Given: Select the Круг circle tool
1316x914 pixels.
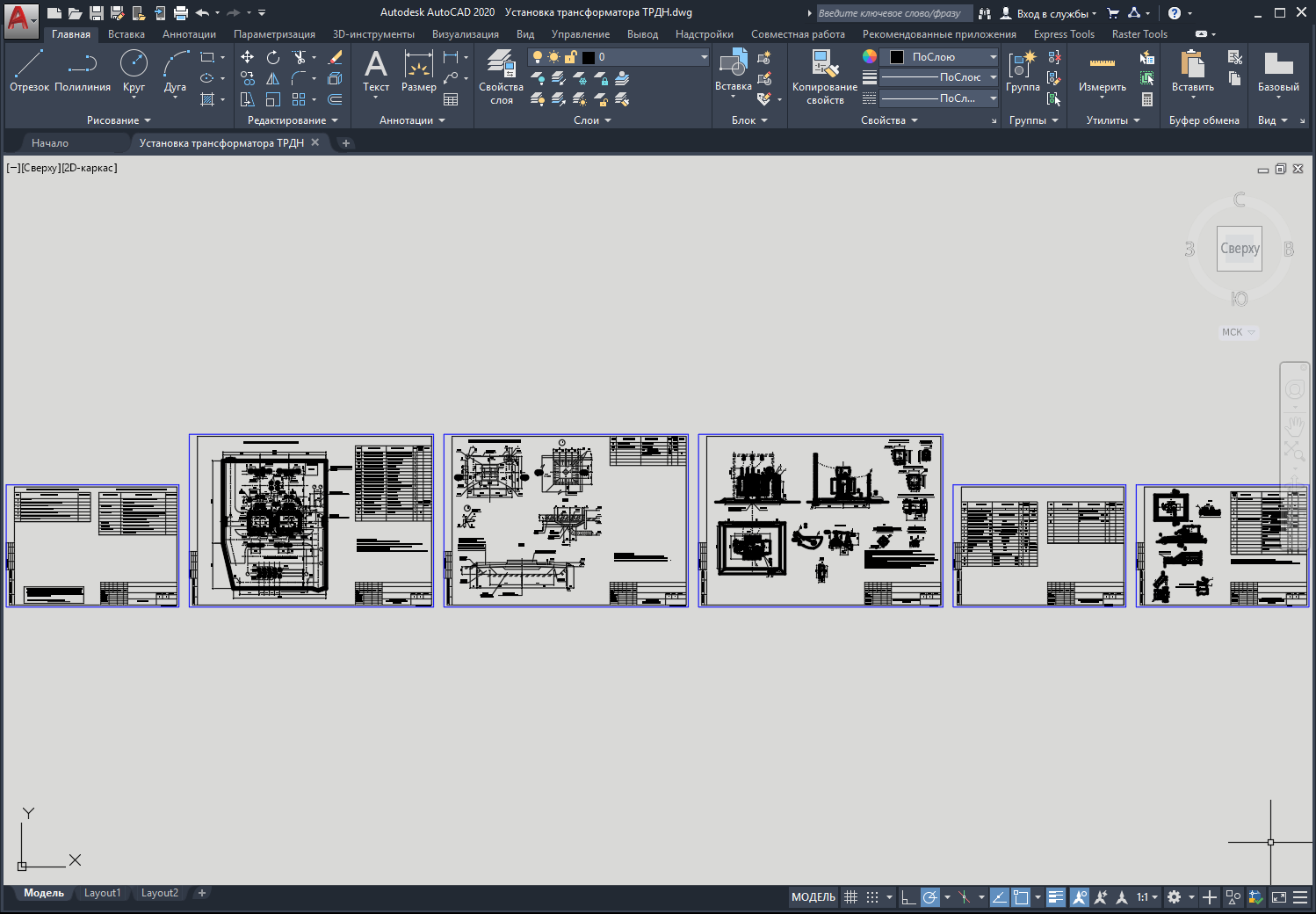Looking at the screenshot, I should pos(134,71).
